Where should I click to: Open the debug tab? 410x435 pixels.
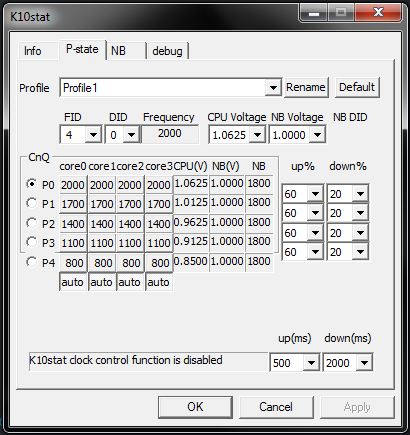point(167,51)
